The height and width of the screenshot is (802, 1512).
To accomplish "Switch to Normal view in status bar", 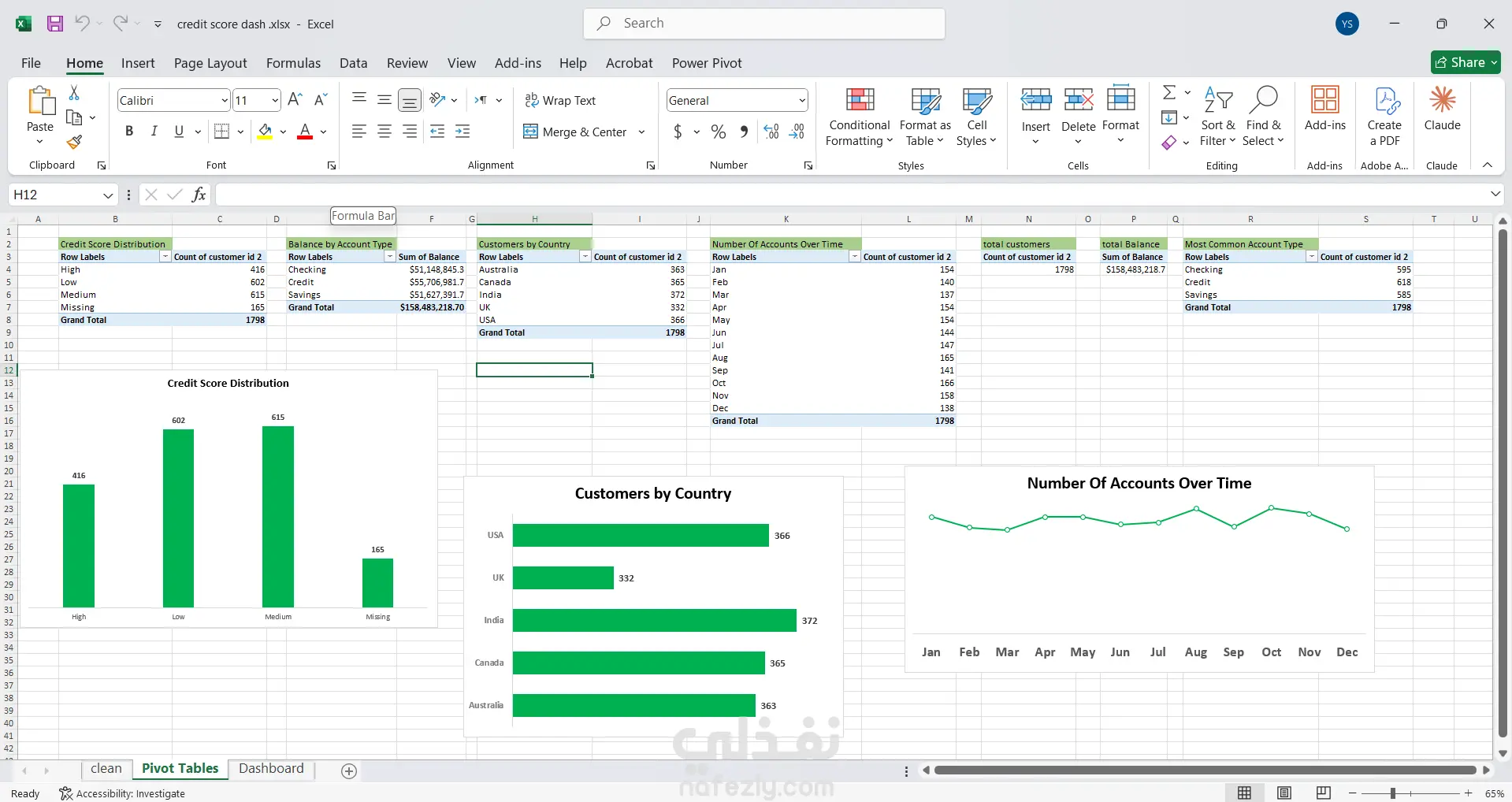I will tap(1245, 793).
